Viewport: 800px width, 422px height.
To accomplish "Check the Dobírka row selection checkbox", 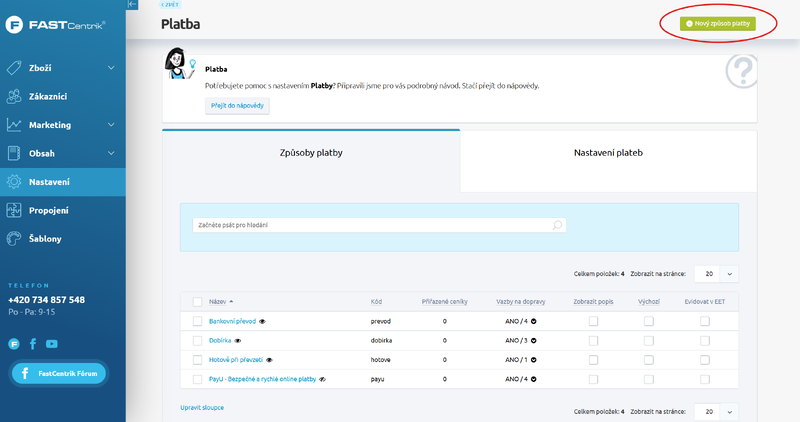I will tap(197, 340).
